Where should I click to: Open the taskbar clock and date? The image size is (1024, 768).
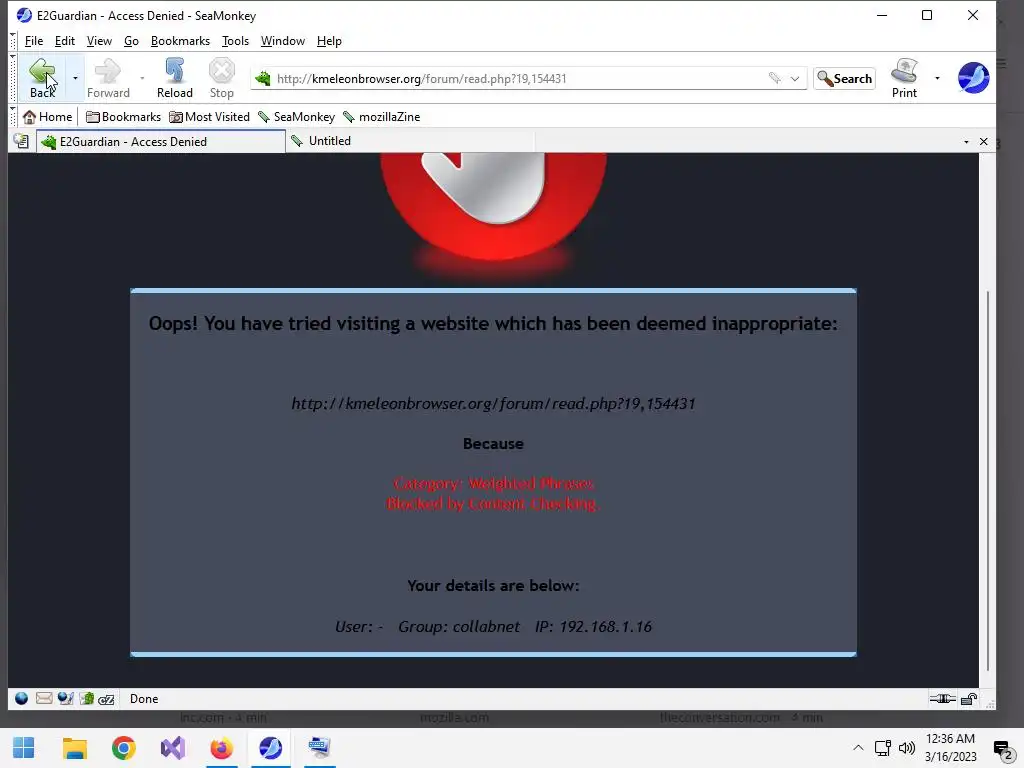coord(950,748)
